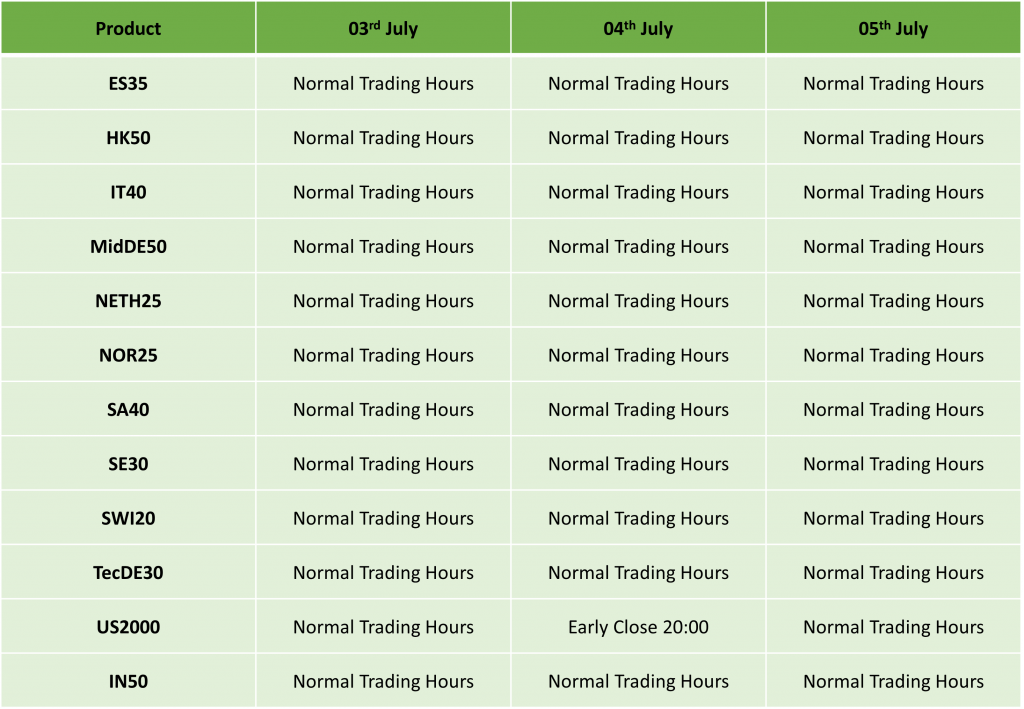The height and width of the screenshot is (709, 1024).
Task: Click IN50 05th July trading hours cell
Action: pyautogui.click(x=893, y=681)
